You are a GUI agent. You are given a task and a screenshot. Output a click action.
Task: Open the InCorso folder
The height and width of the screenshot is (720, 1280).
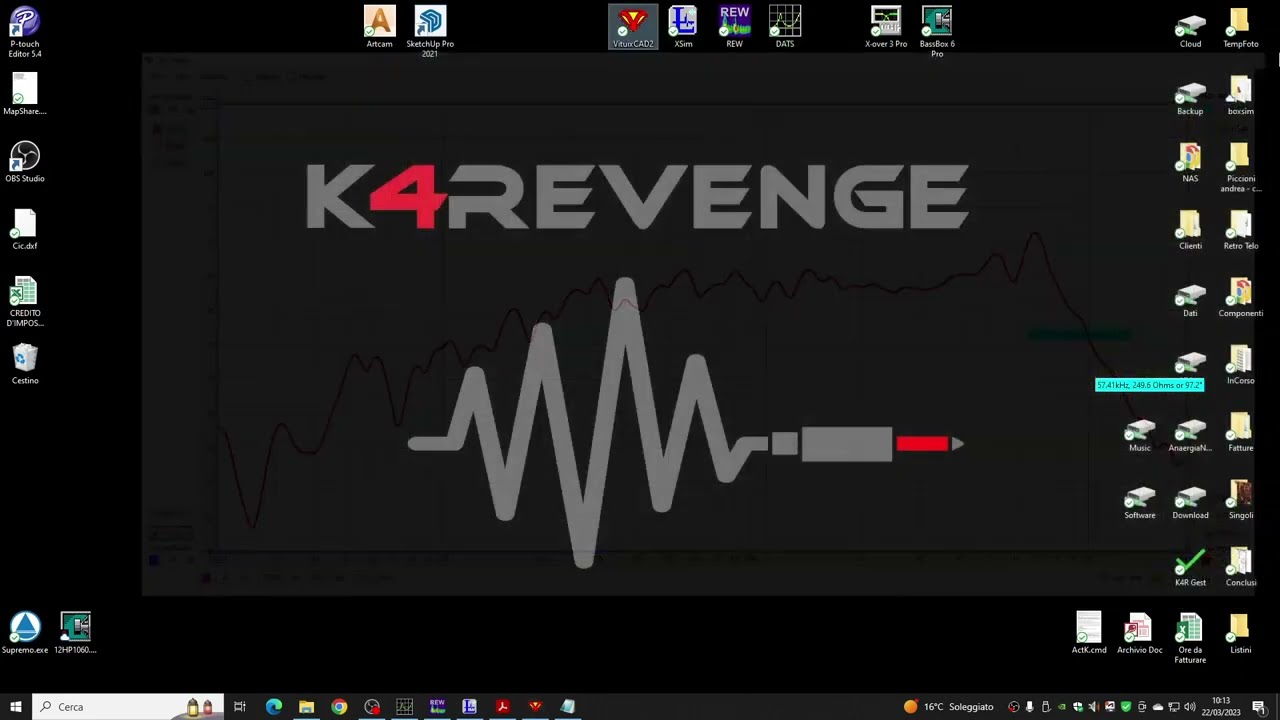click(1240, 364)
